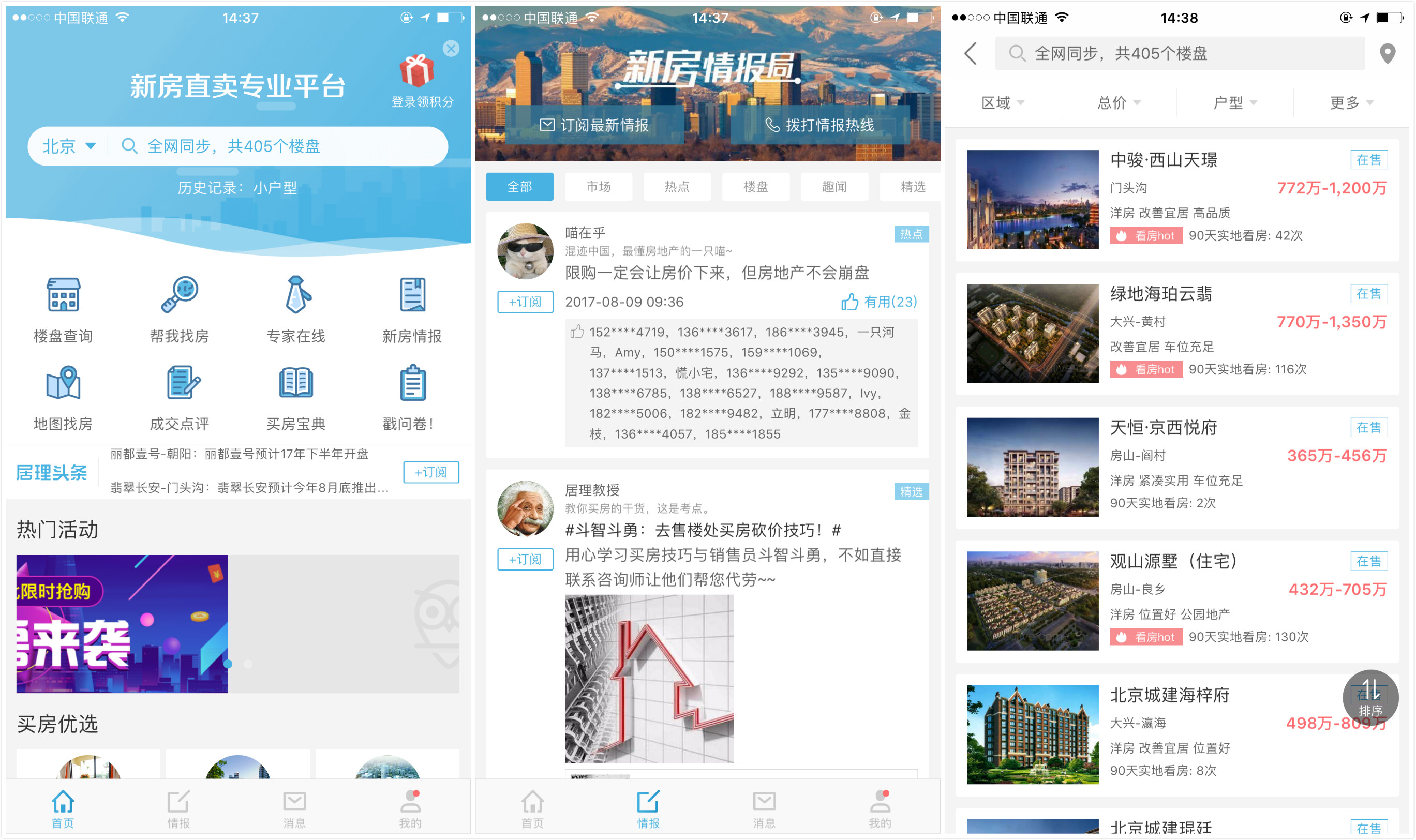The height and width of the screenshot is (840, 1416).
Task: Tap the 成交点评 note icon
Action: click(x=182, y=383)
